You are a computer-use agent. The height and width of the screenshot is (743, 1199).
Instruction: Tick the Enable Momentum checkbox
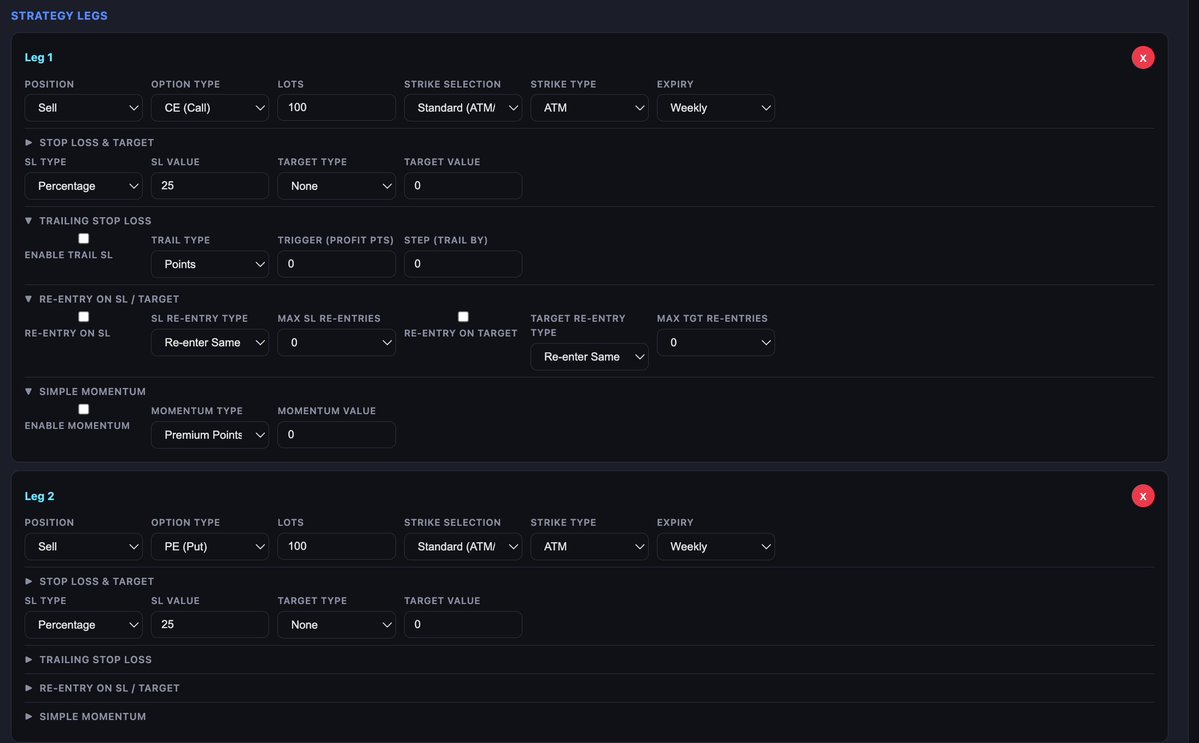click(83, 409)
